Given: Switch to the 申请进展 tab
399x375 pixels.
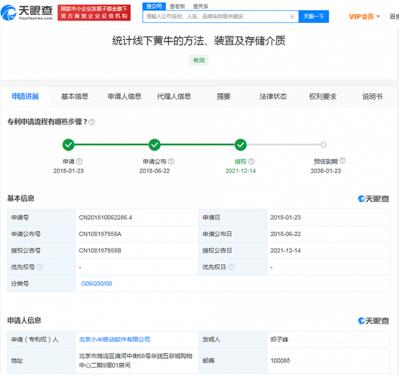Looking at the screenshot, I should point(25,96).
